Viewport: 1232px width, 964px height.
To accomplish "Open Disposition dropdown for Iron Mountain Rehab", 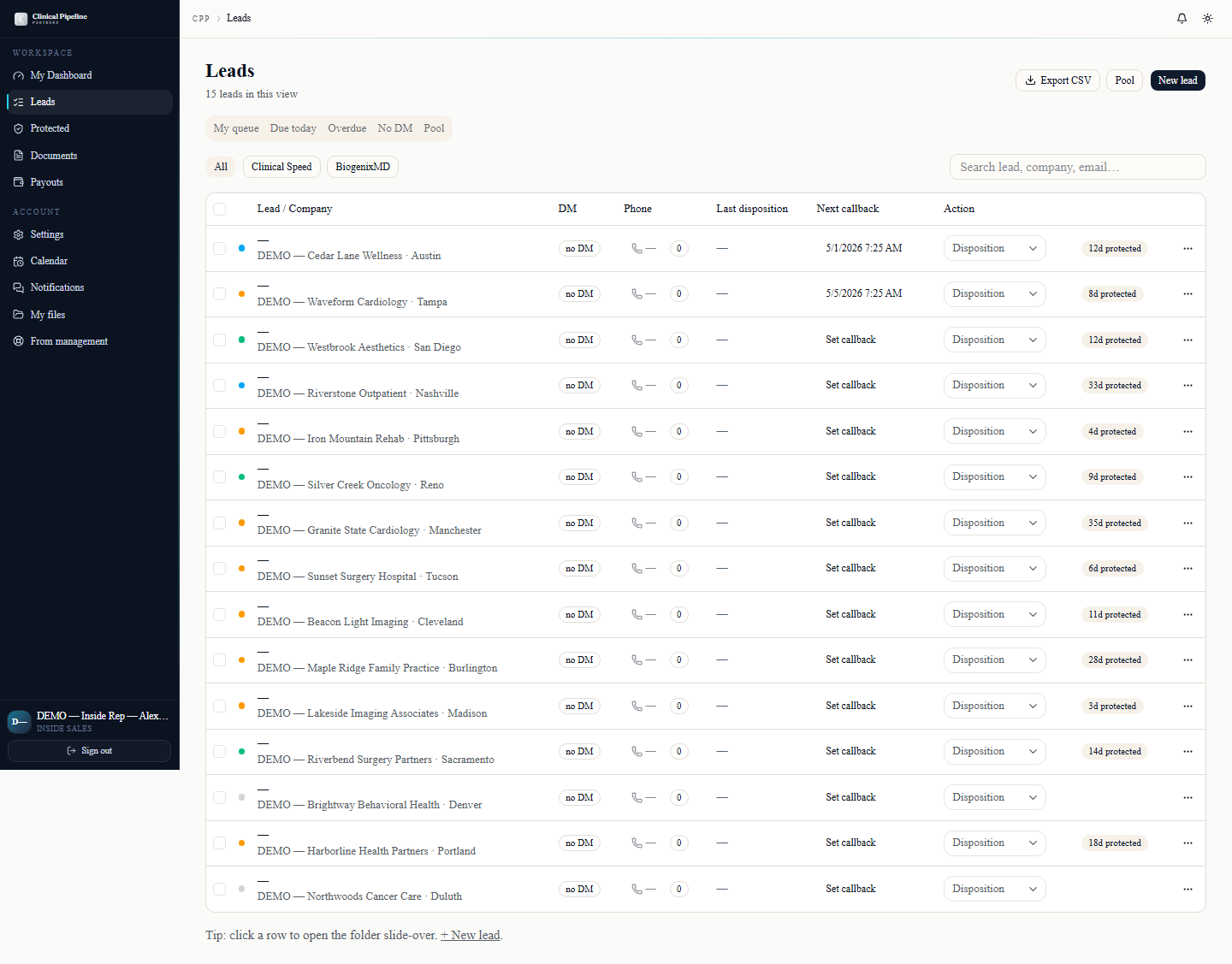I will [x=994, y=431].
